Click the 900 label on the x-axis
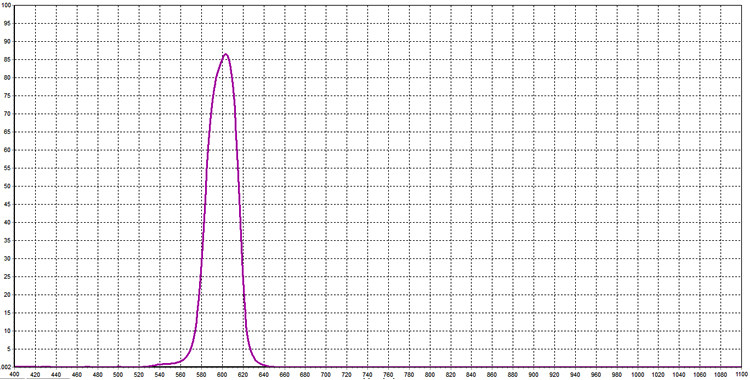This screenshot has height=380, width=750. point(533,373)
